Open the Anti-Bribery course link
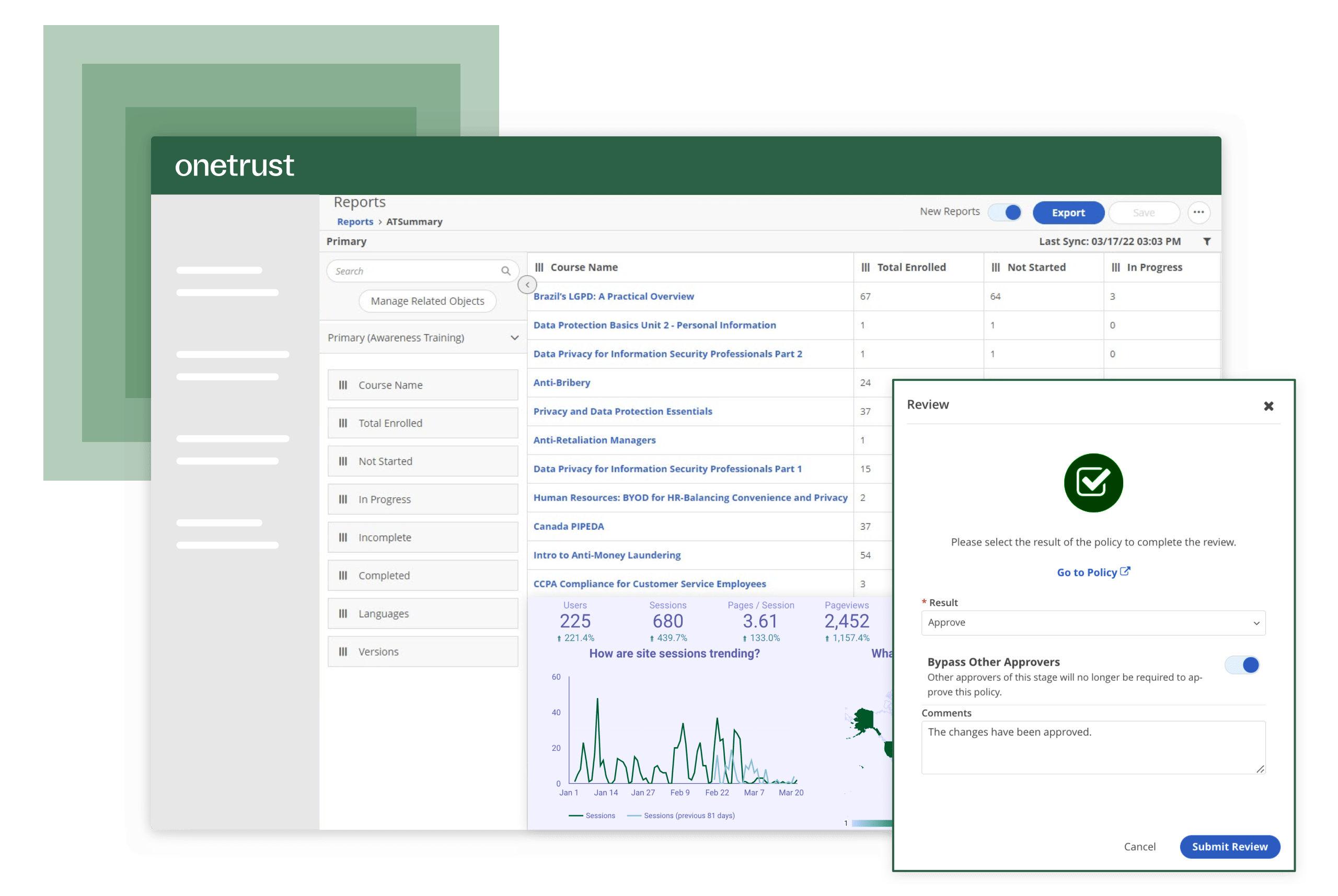 [x=561, y=383]
